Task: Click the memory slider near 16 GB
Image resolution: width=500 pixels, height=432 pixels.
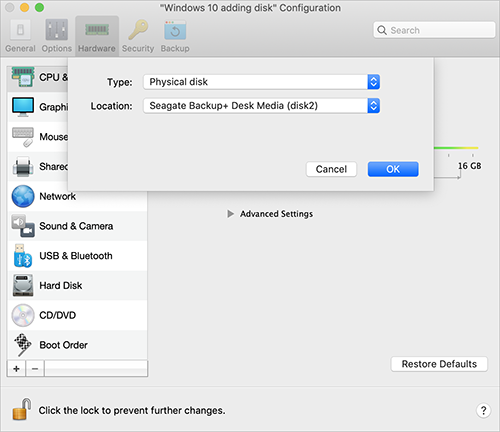Action: (x=456, y=148)
